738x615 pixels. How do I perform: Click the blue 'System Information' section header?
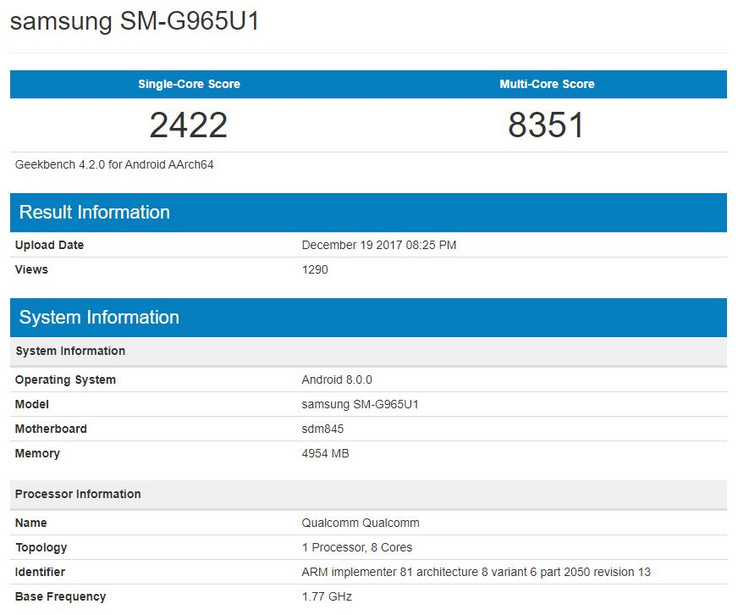(x=369, y=318)
